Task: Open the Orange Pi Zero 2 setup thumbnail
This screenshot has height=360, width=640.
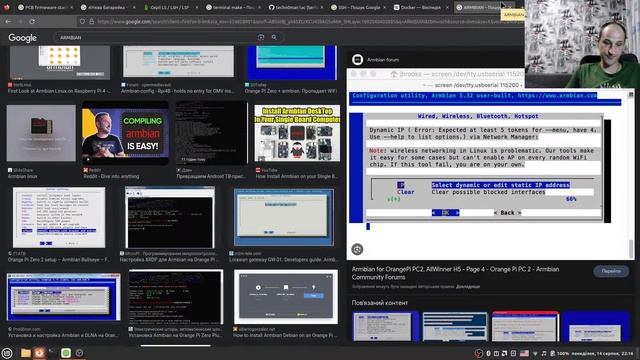Action: [x=59, y=218]
